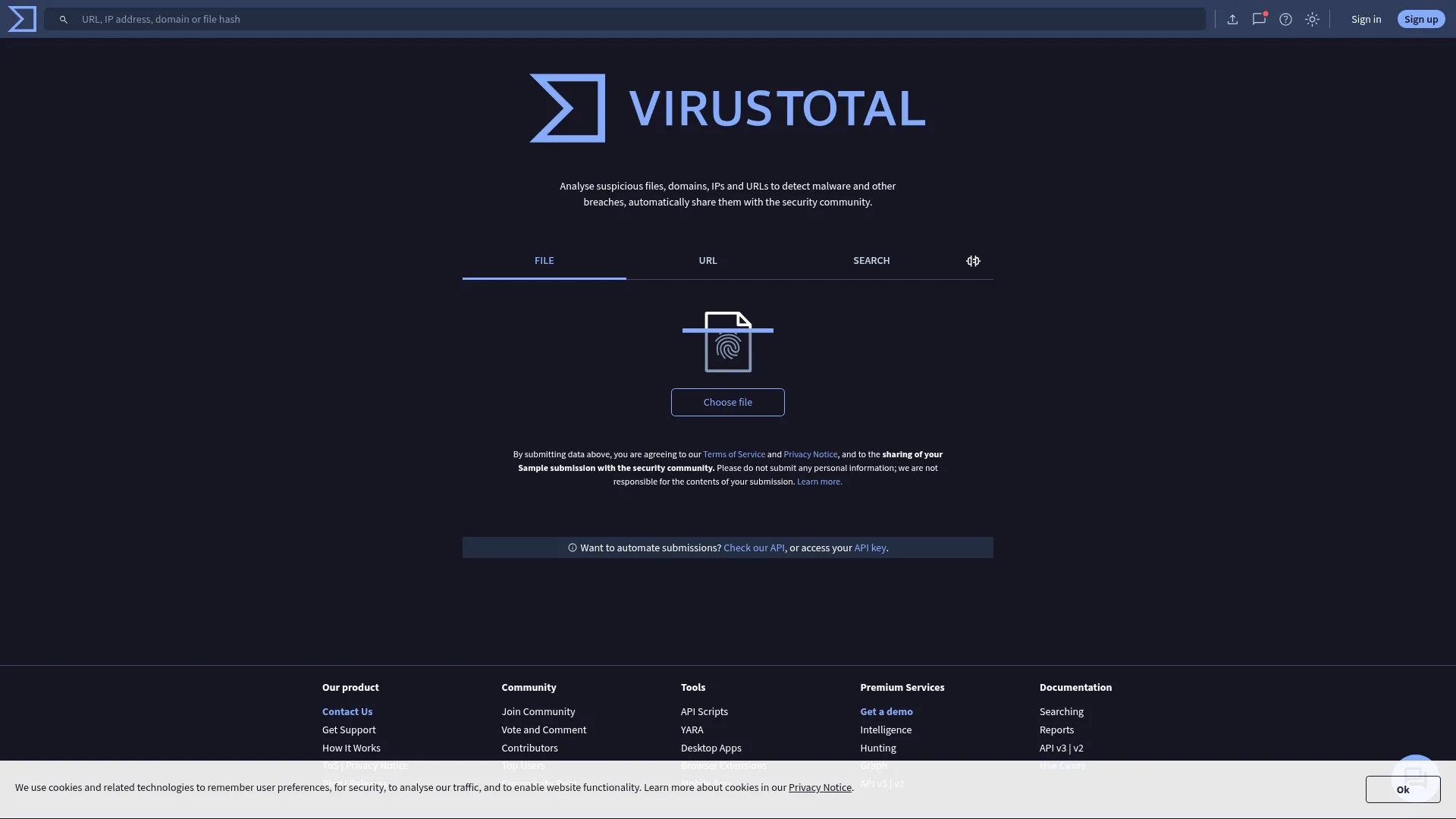Switch to the URL tab
Viewport: 1456px width, 819px height.
click(x=708, y=260)
